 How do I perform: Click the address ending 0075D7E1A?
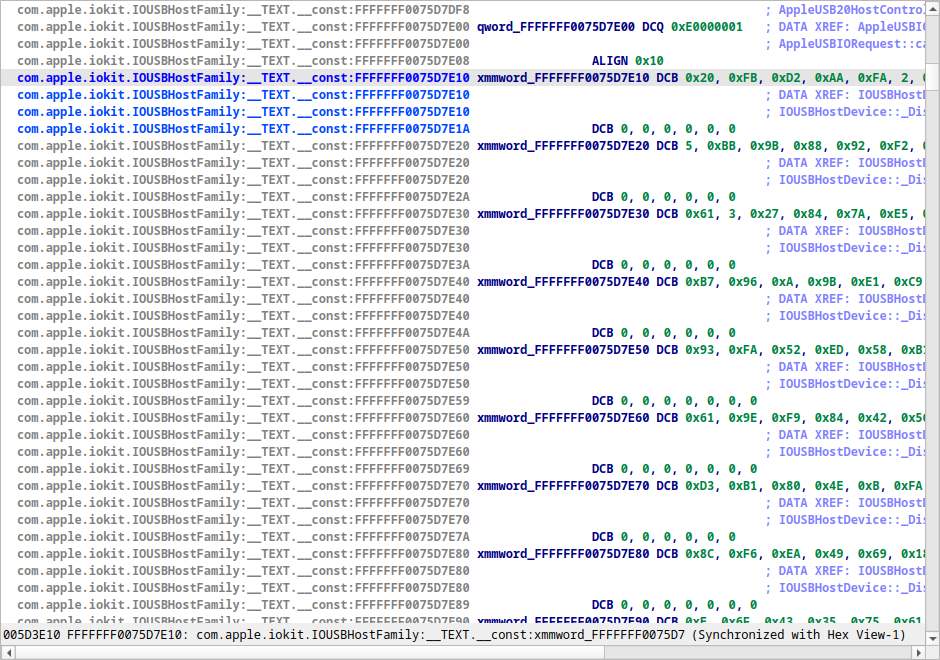tap(243, 129)
